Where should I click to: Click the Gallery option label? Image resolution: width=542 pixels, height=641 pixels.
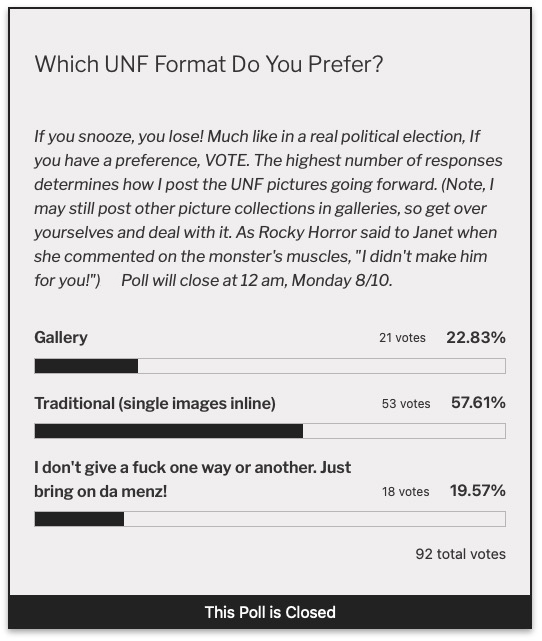[61, 338]
